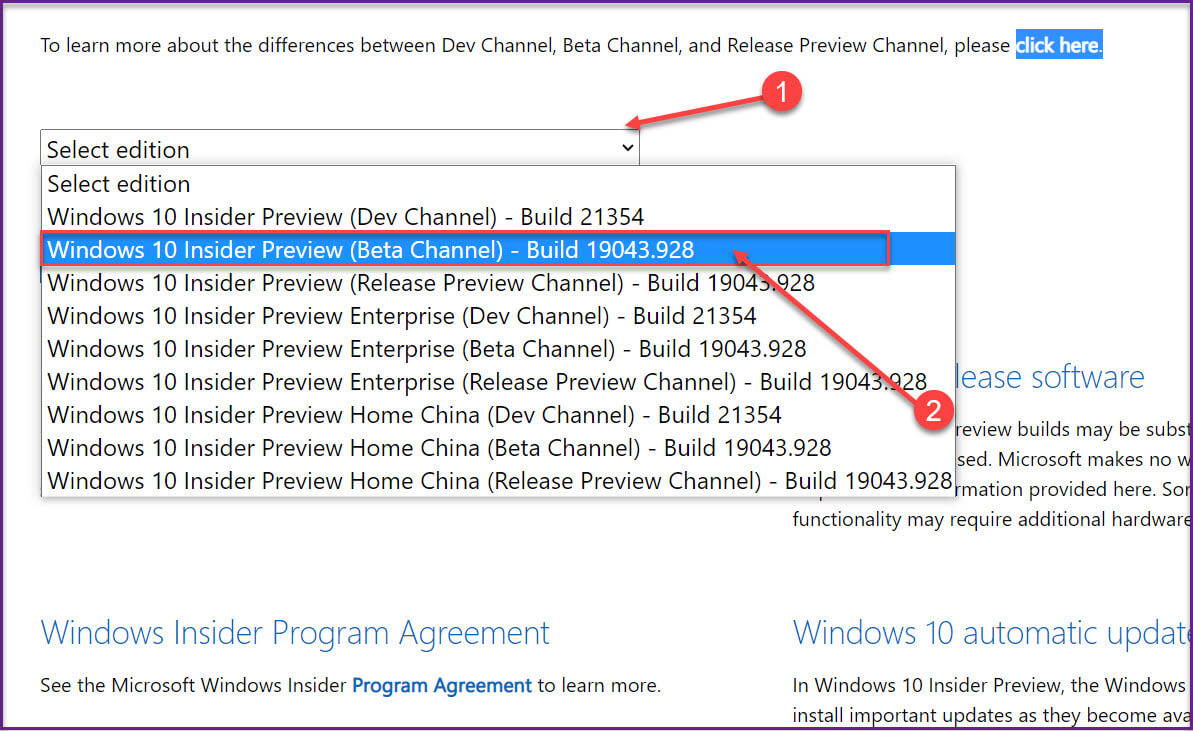Click the partially visible 'lease software' heading
This screenshot has width=1193, height=731.
tap(1050, 377)
